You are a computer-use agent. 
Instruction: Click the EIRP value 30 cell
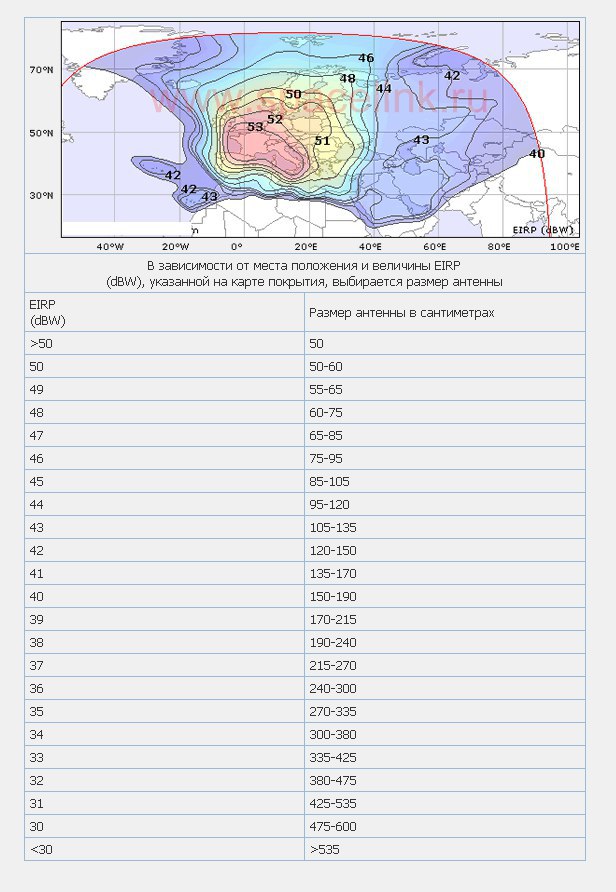(164, 827)
